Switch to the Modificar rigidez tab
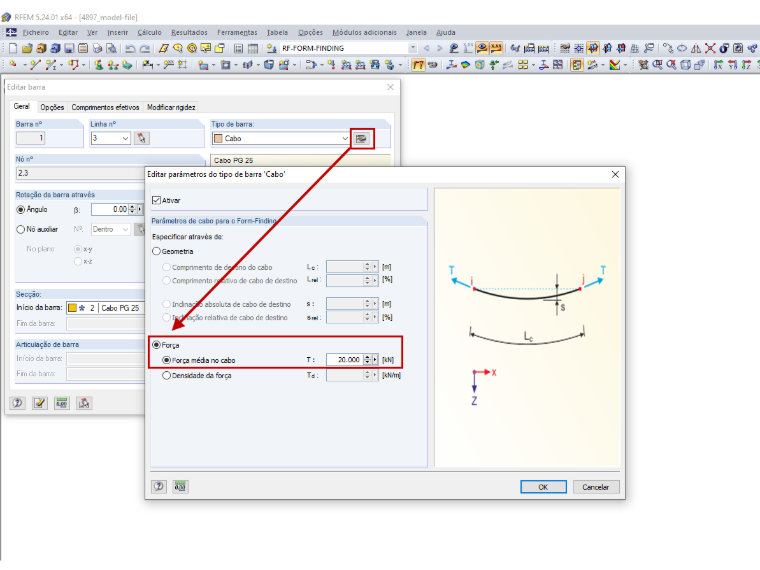 pyautogui.click(x=171, y=107)
